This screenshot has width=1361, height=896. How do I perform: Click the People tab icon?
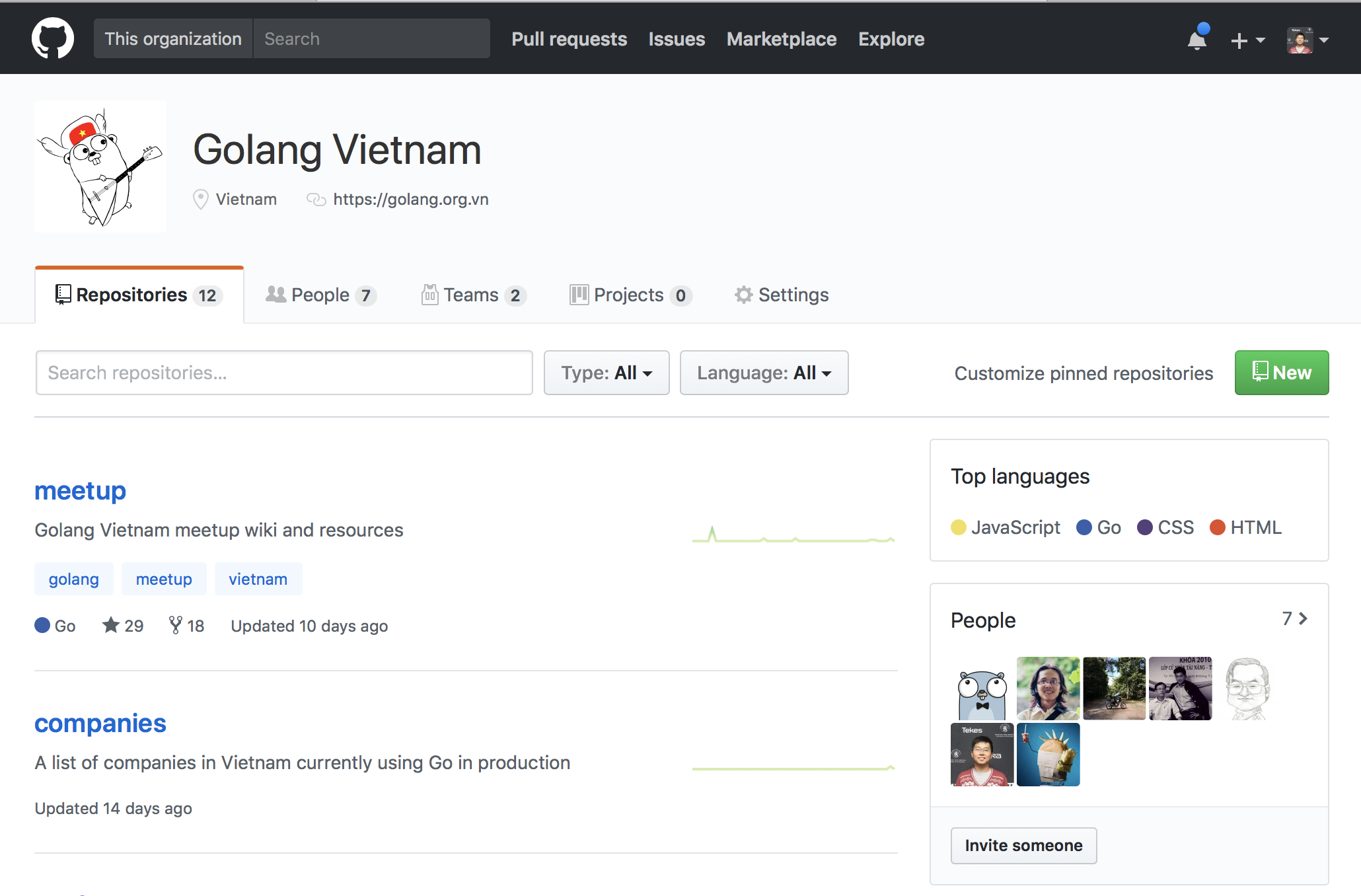click(276, 295)
